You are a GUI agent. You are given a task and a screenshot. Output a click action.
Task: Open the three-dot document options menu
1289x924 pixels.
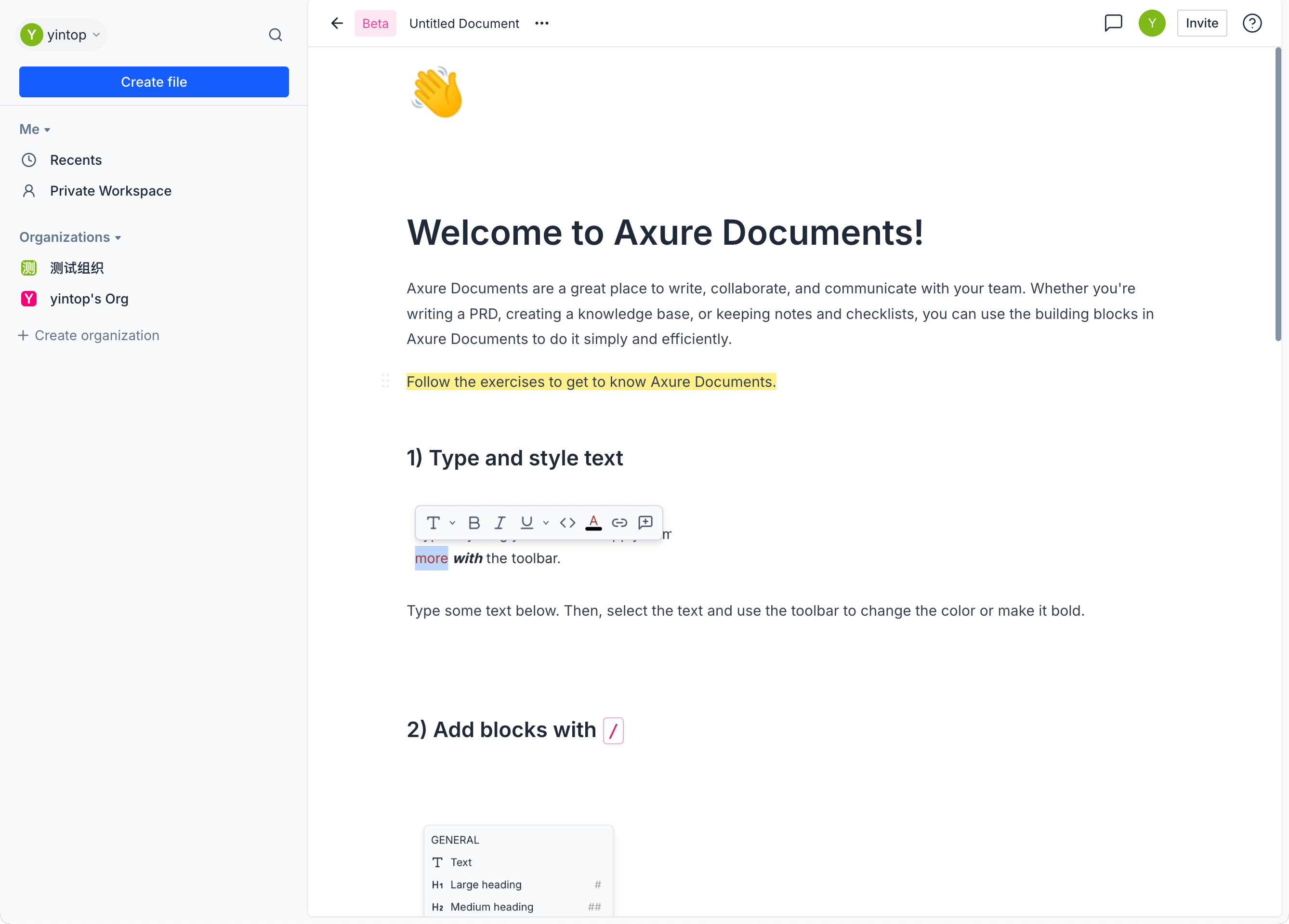[x=541, y=23]
